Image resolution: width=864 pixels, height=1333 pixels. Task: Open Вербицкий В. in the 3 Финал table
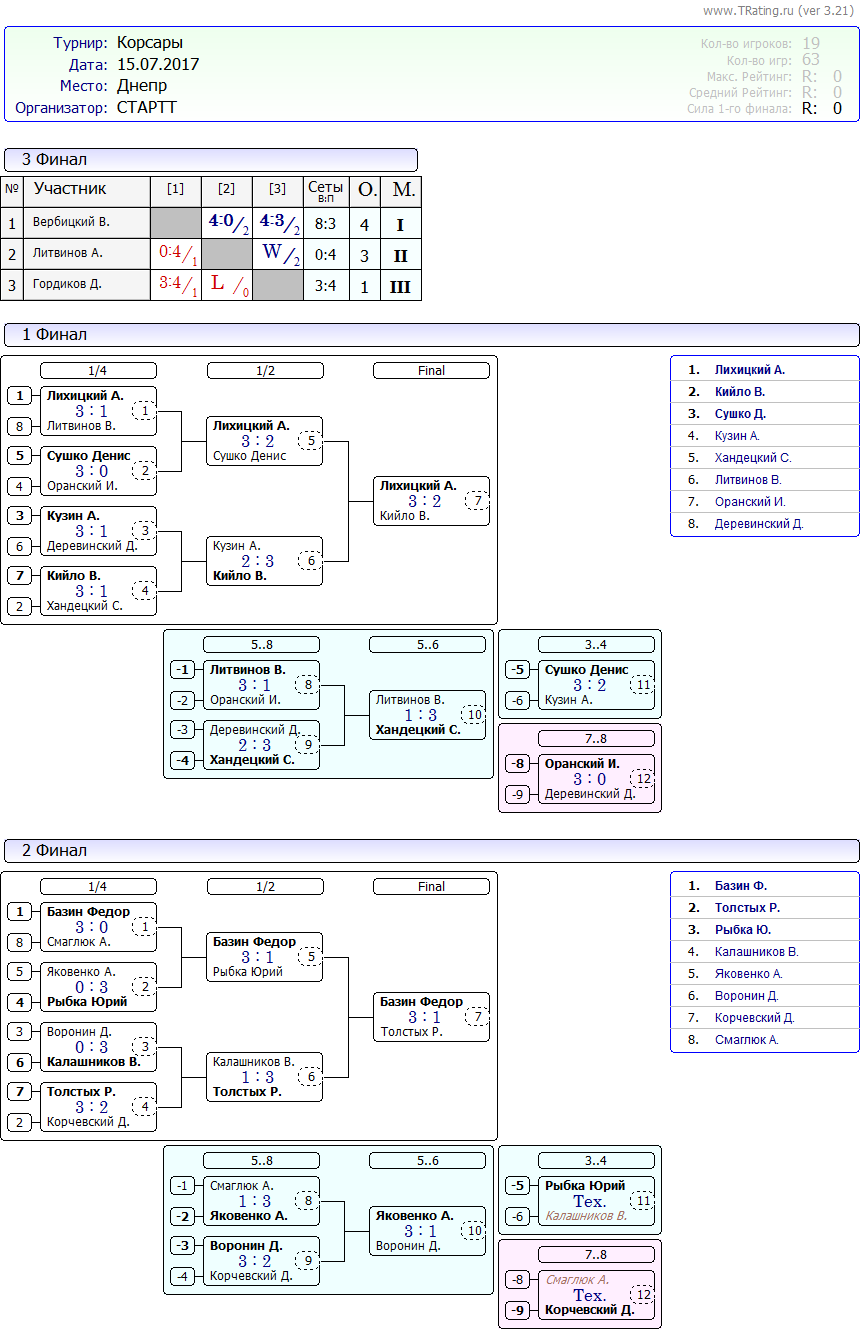[x=71, y=223]
